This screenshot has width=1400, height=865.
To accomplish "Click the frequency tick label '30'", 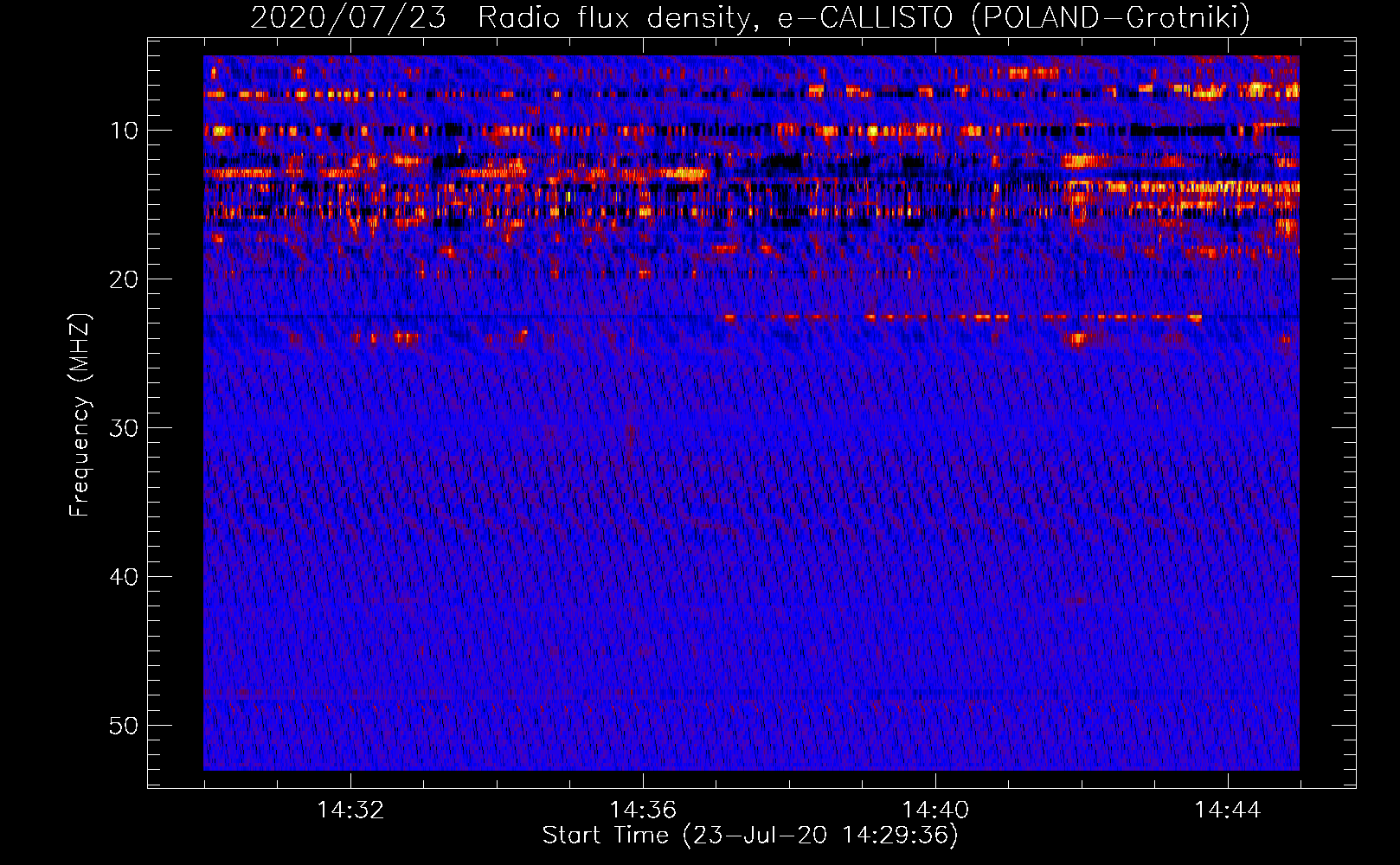I will 125,428.
